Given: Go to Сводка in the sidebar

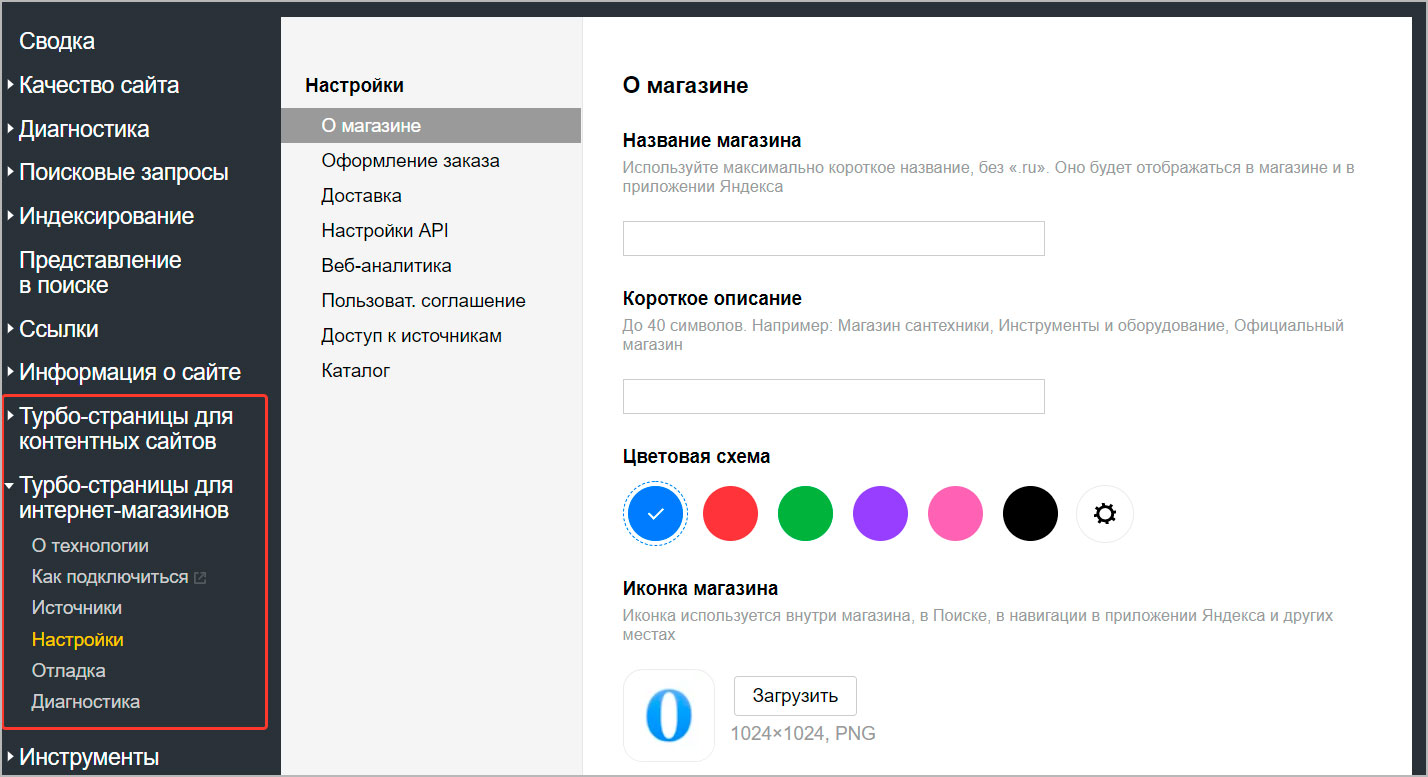Looking at the screenshot, I should coord(57,41).
